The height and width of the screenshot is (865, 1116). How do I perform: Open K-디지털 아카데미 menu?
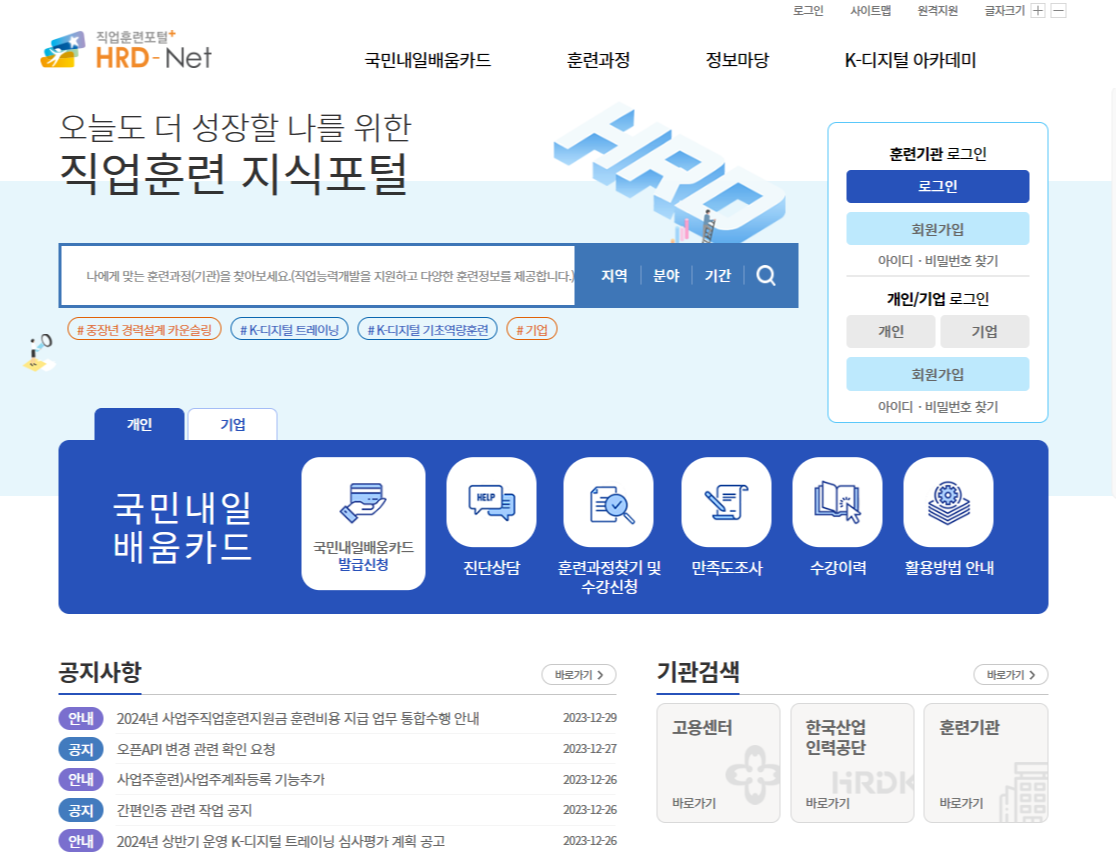coord(910,61)
